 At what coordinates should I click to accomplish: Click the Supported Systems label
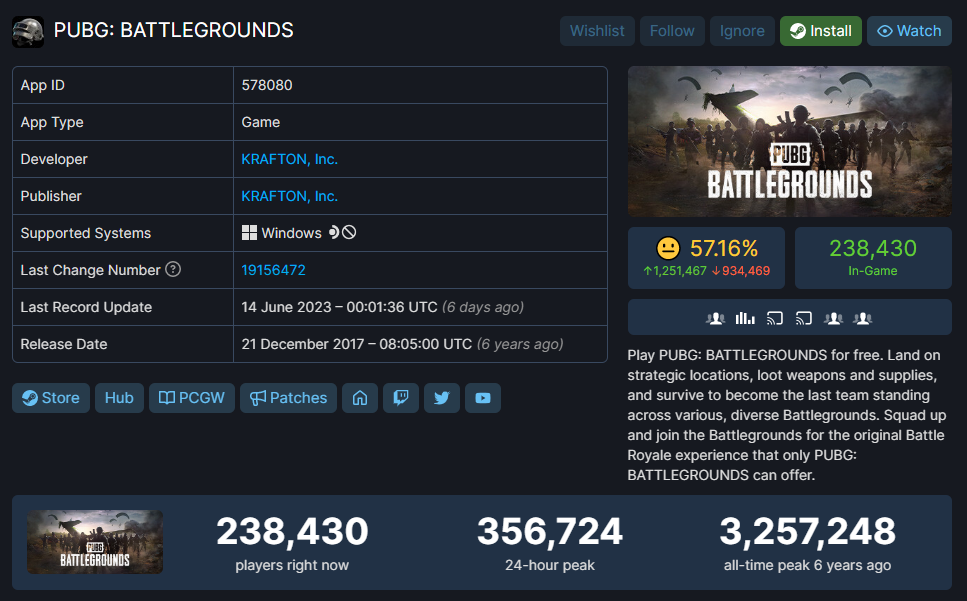(86, 233)
